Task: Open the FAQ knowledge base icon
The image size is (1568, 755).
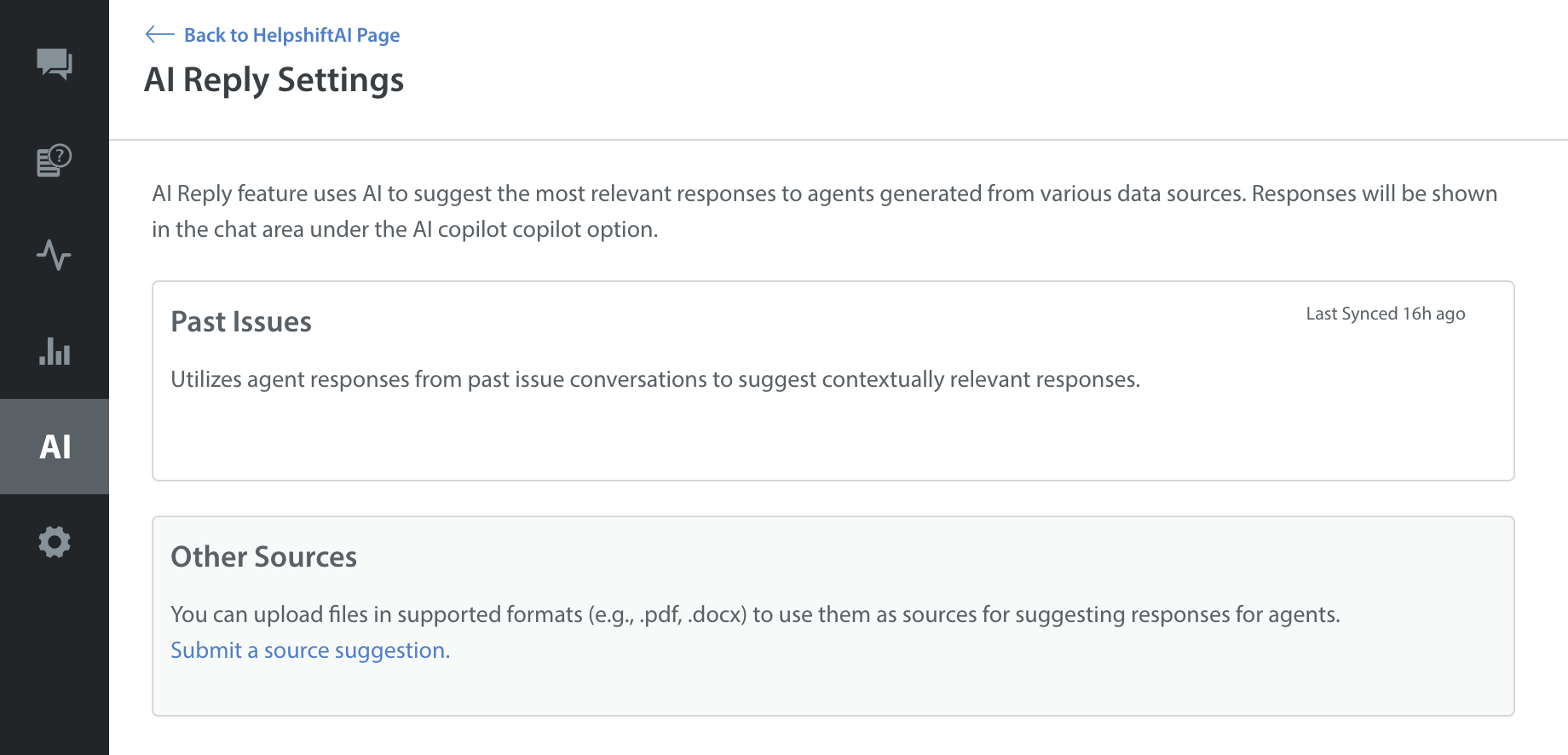Action: click(x=55, y=160)
